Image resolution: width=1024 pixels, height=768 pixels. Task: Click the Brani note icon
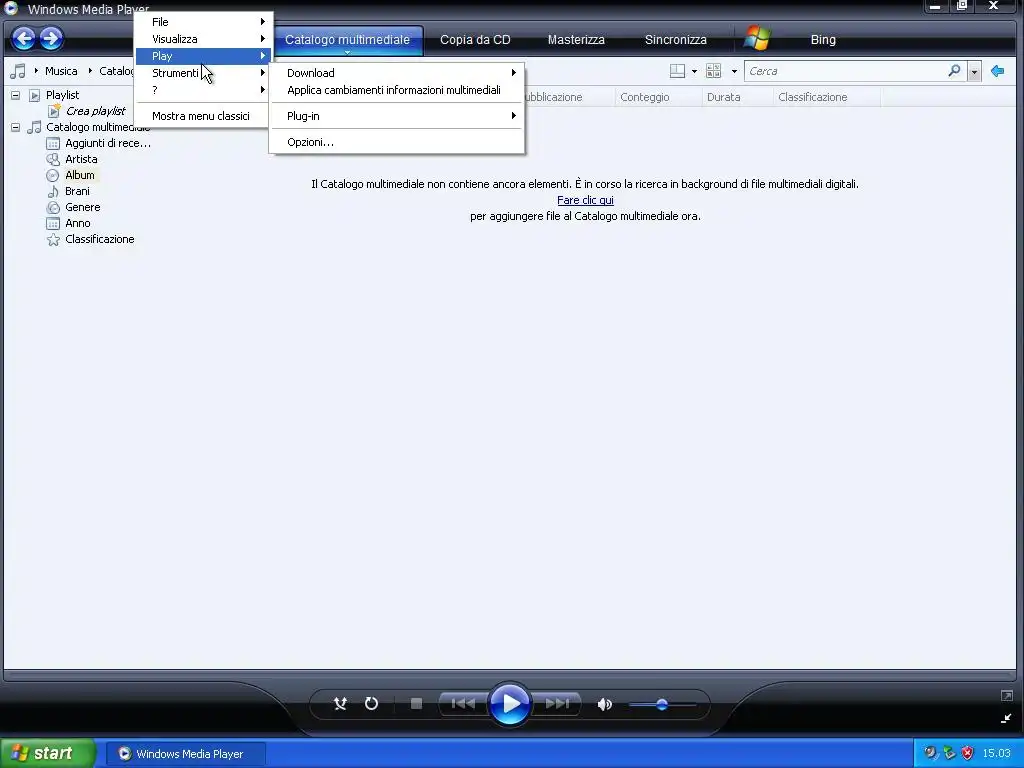(53, 191)
